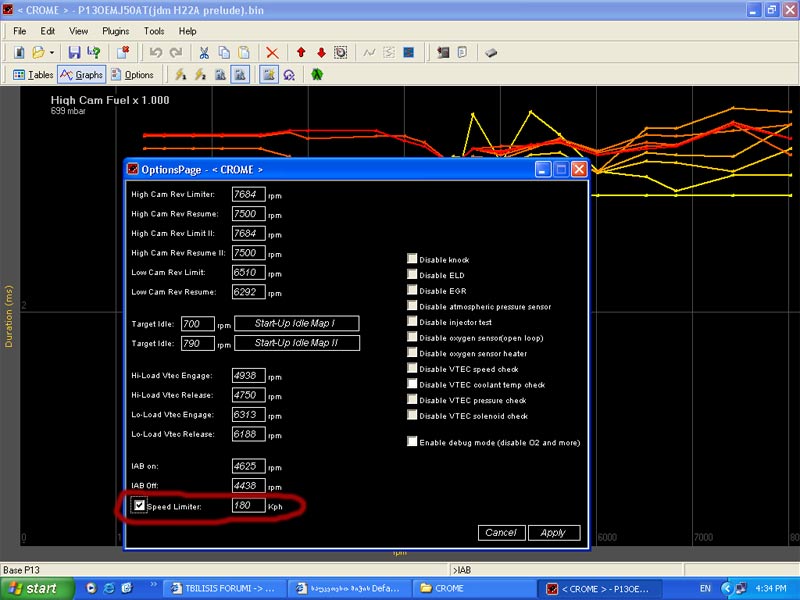
Task: Click the Apply button
Action: pyautogui.click(x=554, y=533)
